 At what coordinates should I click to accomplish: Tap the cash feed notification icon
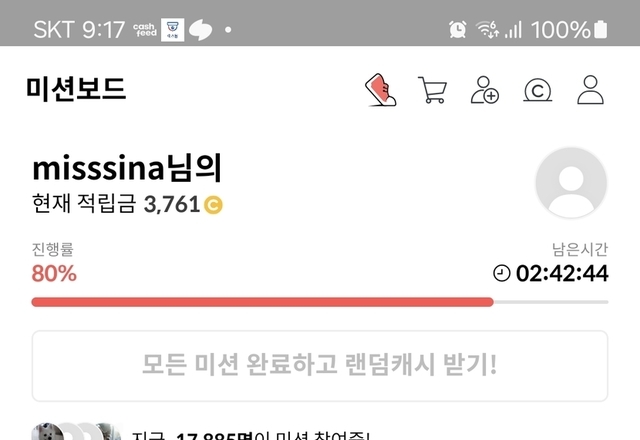[x=144, y=30]
